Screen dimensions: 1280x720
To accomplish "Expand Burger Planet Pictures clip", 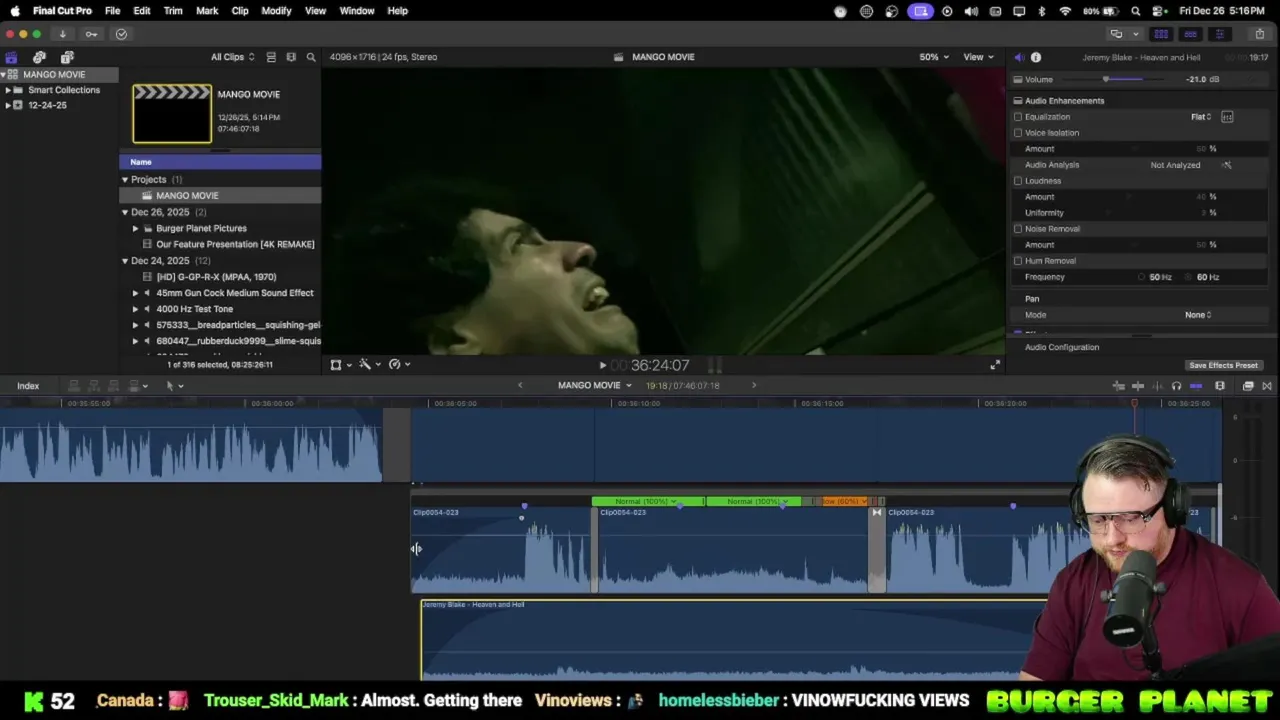I will click(x=136, y=228).
